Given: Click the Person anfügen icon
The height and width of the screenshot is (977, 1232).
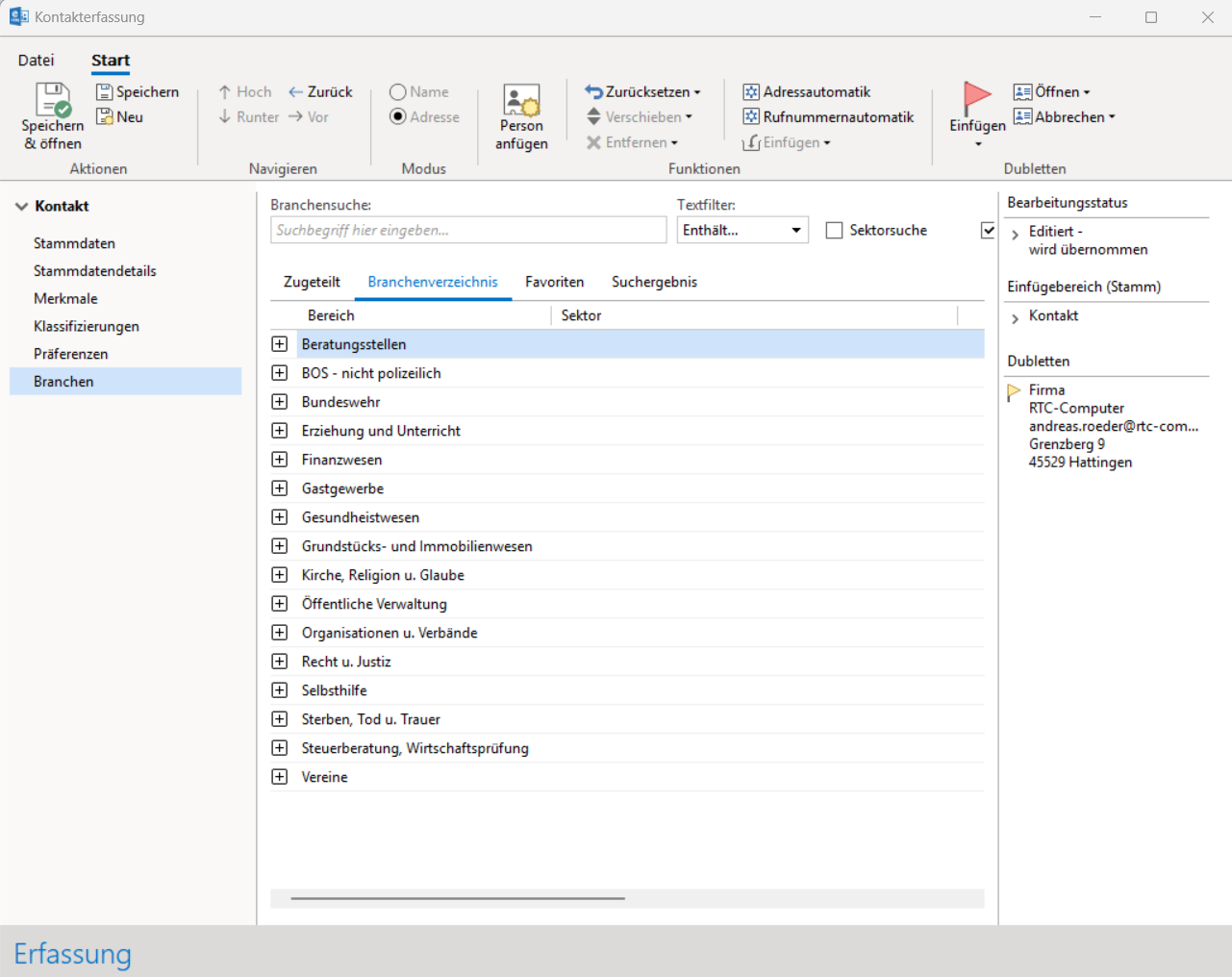Looking at the screenshot, I should pyautogui.click(x=521, y=100).
